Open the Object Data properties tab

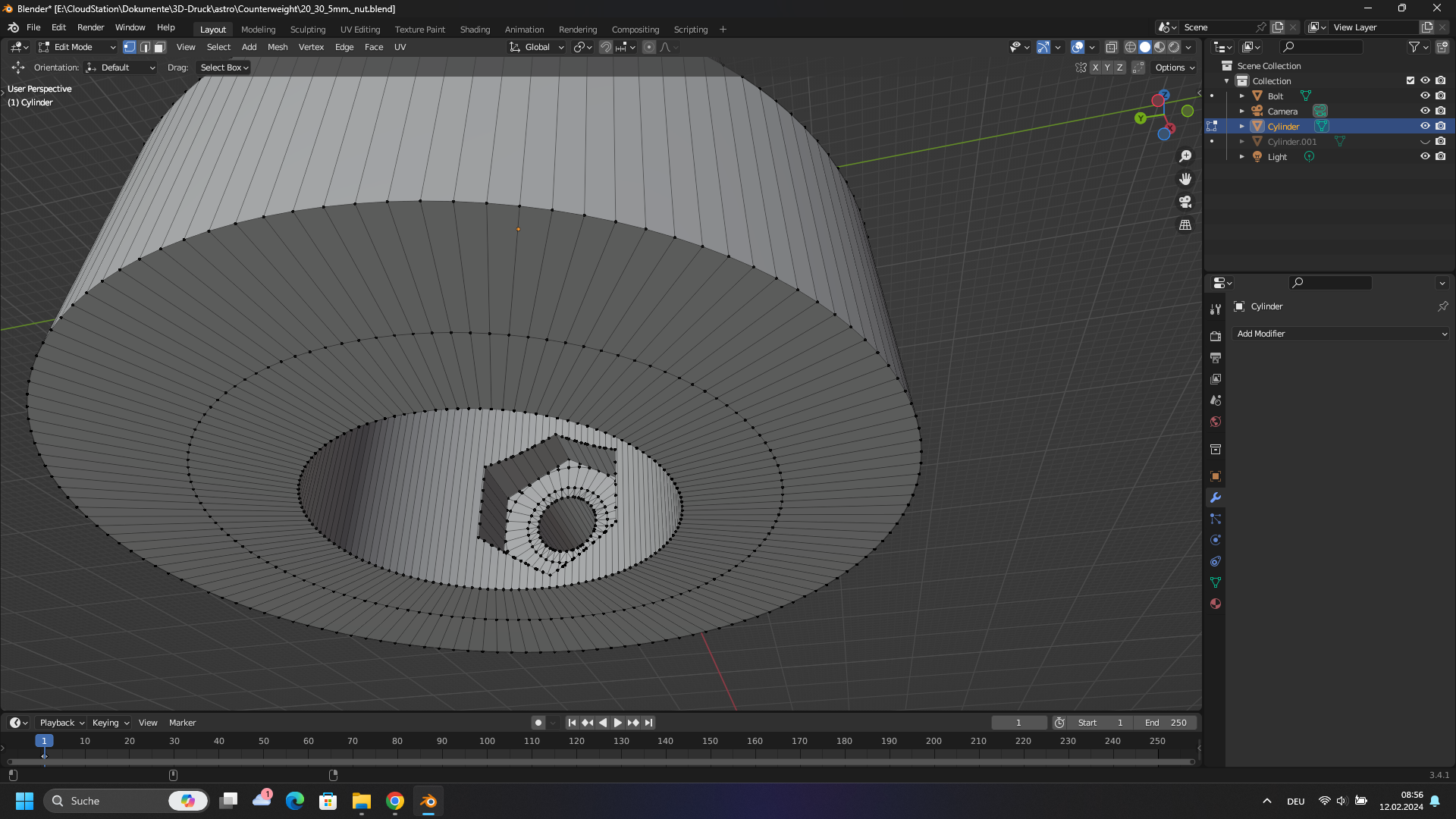(1216, 582)
